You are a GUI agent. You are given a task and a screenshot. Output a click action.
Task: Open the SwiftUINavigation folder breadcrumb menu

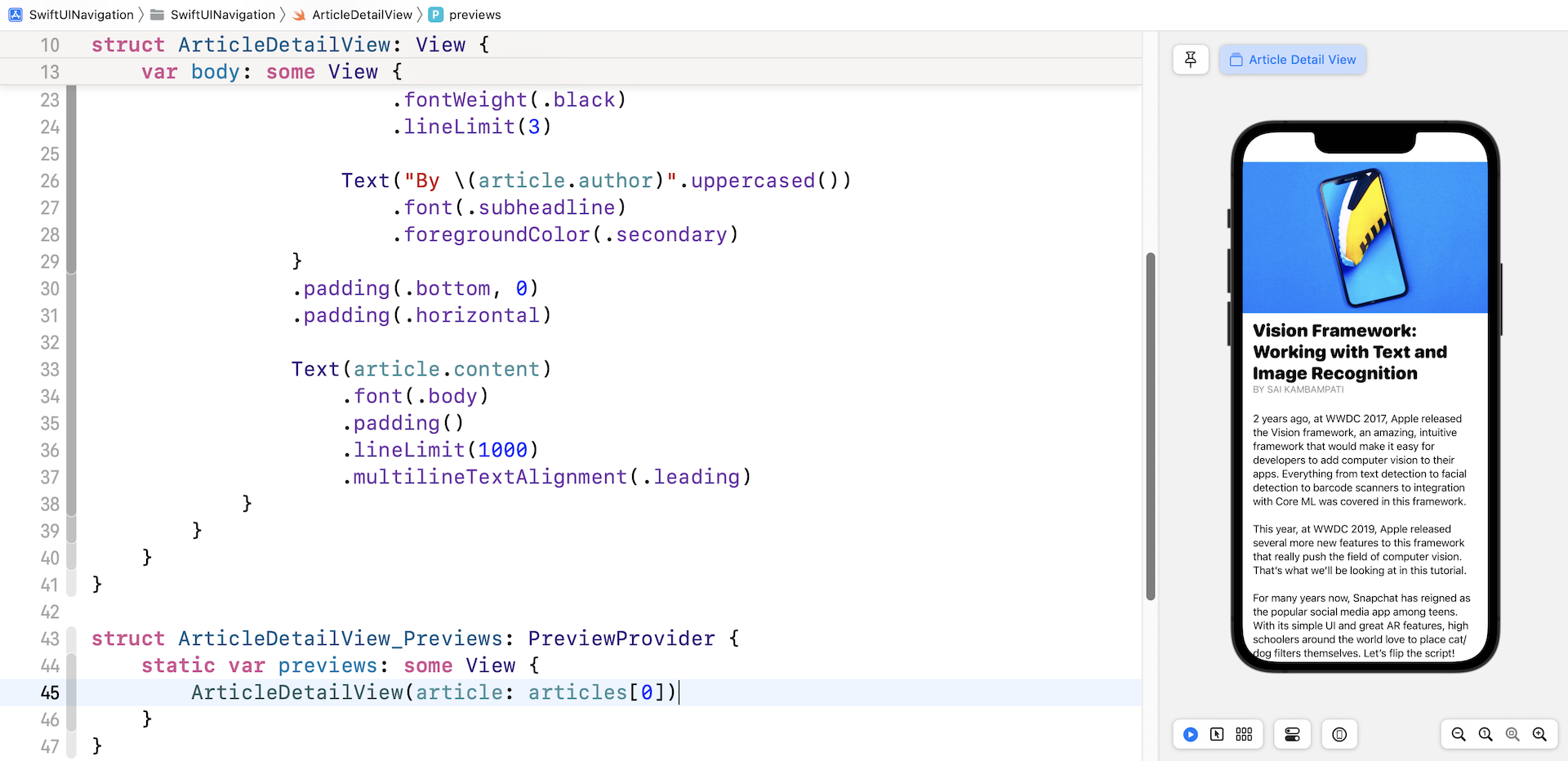click(222, 15)
